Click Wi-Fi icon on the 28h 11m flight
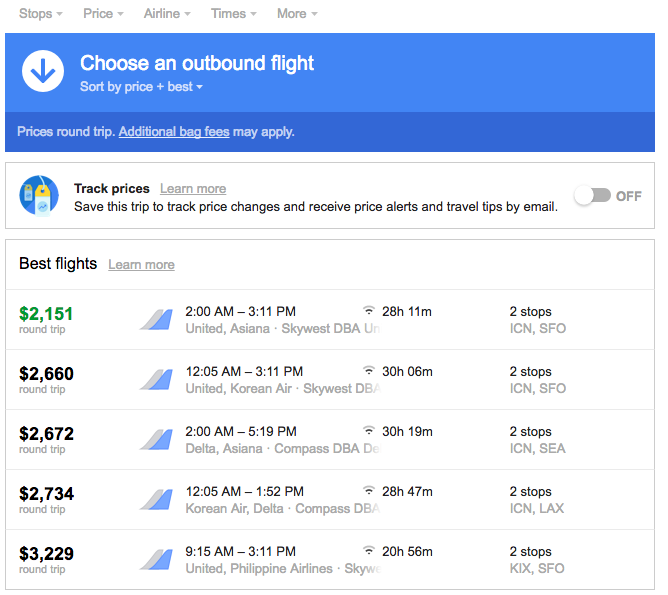The image size is (668, 595). point(369,311)
